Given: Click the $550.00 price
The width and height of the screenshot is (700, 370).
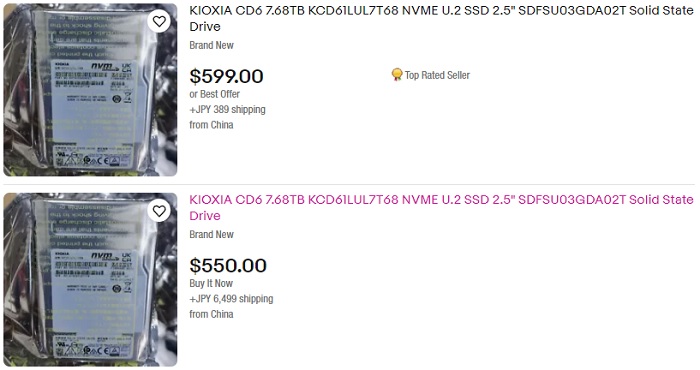Looking at the screenshot, I should click(x=228, y=266).
